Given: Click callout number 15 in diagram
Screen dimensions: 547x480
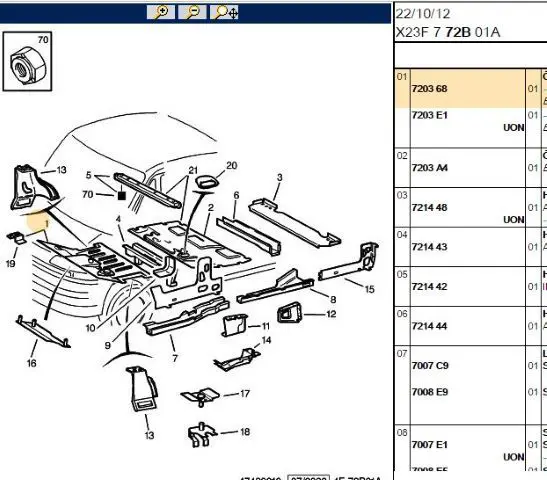Looking at the screenshot, I should [369, 289].
